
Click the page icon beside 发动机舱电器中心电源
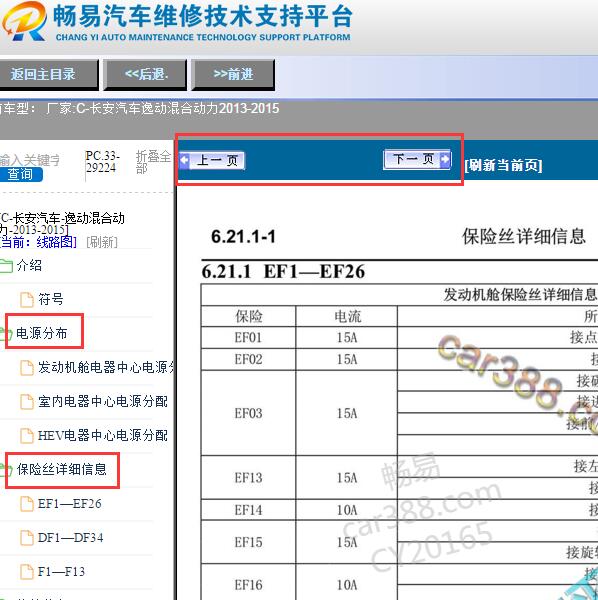pos(26,368)
